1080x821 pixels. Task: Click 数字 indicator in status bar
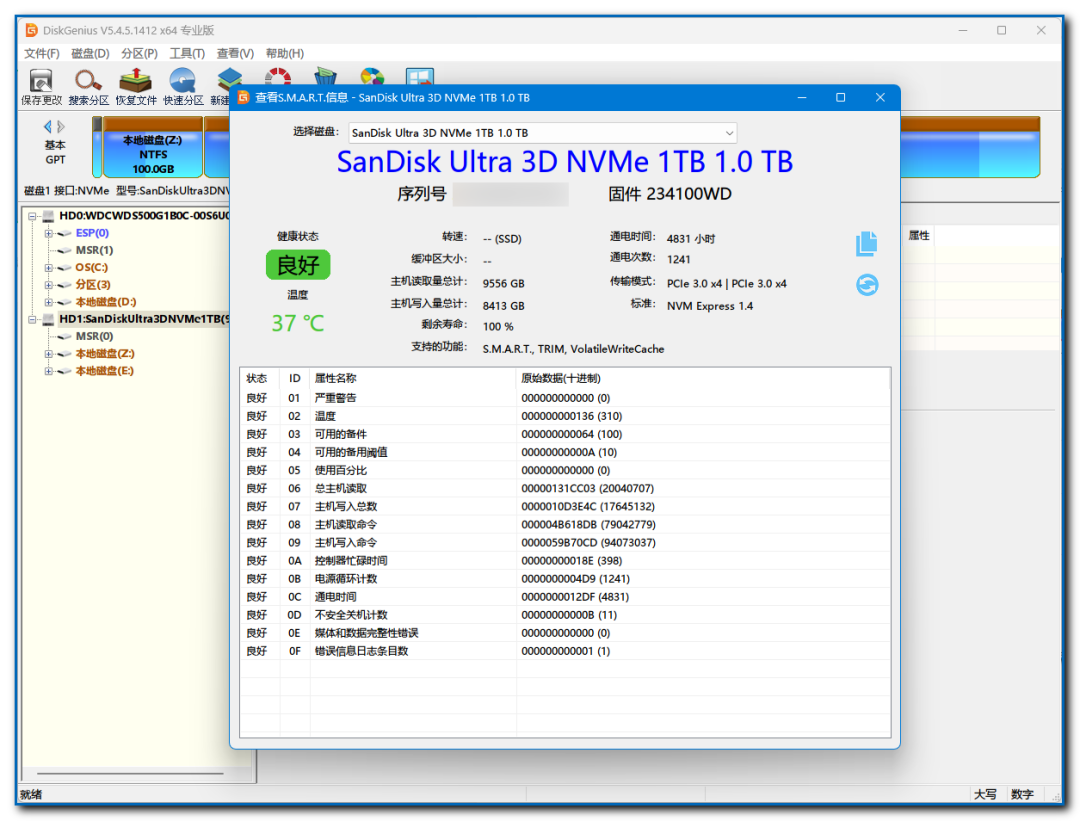[x=1022, y=794]
